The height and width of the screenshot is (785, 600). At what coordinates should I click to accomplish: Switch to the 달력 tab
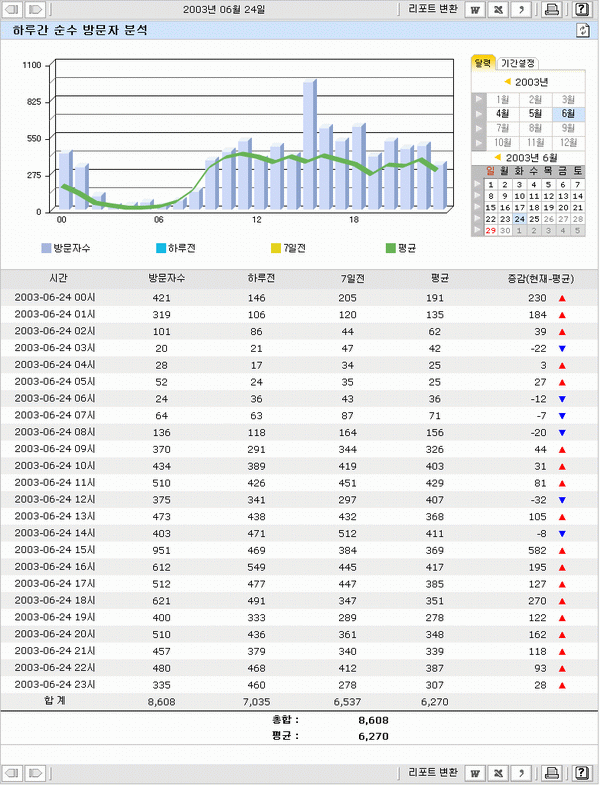(x=483, y=63)
